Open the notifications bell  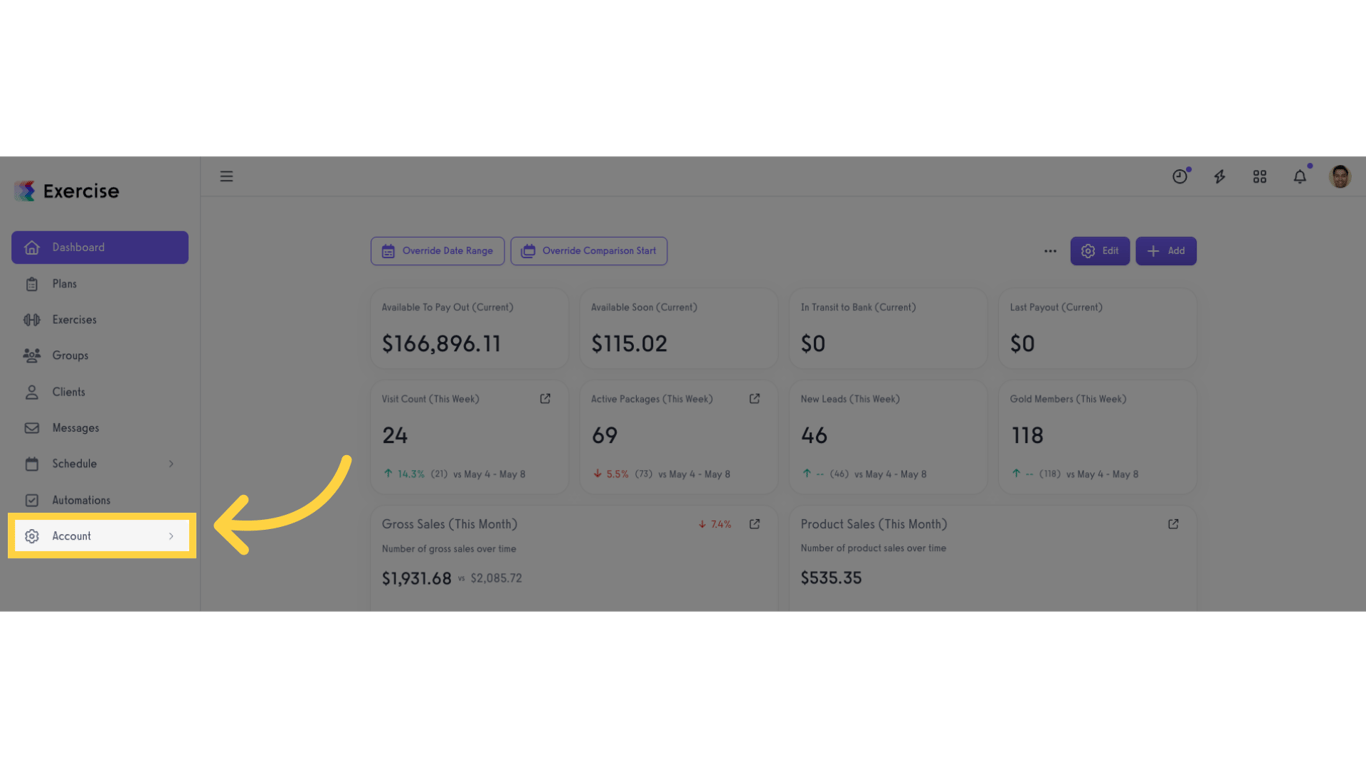[x=1300, y=177]
